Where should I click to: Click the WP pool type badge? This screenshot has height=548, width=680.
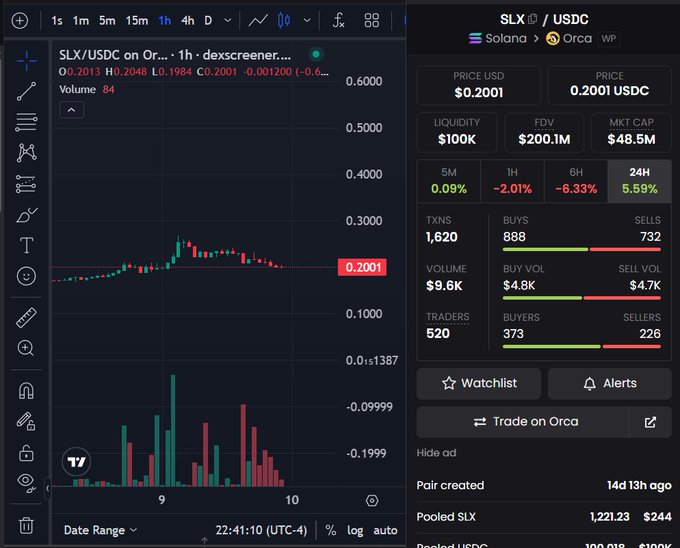click(x=608, y=39)
